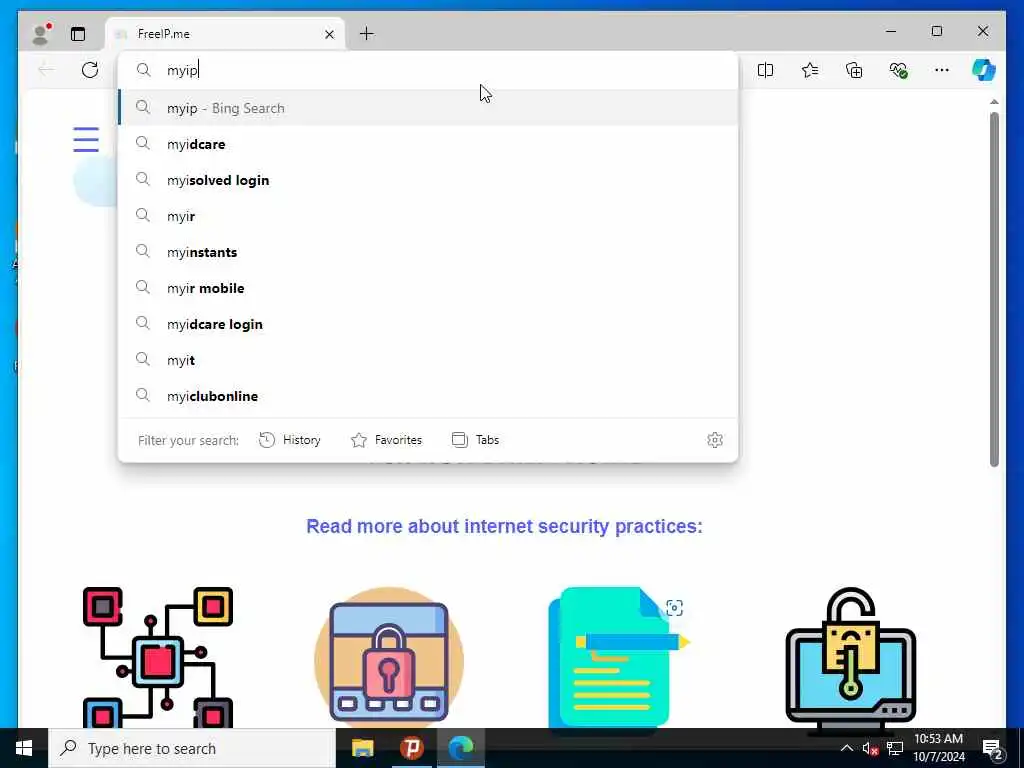This screenshot has width=1024, height=768.
Task: Open the Windows Start menu
Action: 24,748
